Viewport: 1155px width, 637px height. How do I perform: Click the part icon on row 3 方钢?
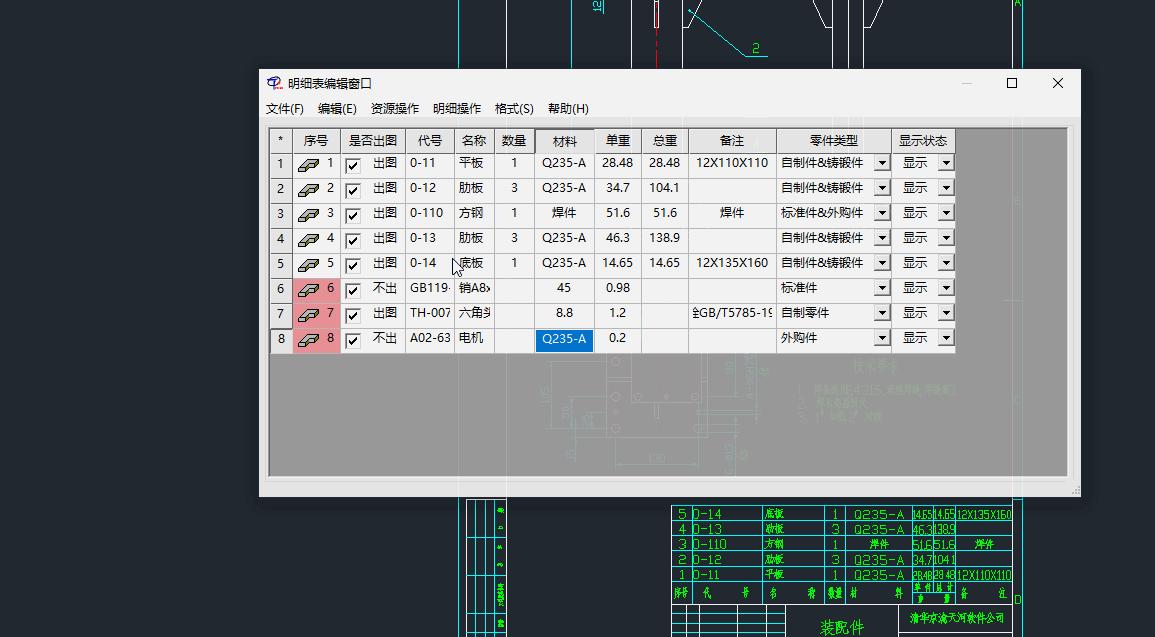click(x=310, y=213)
